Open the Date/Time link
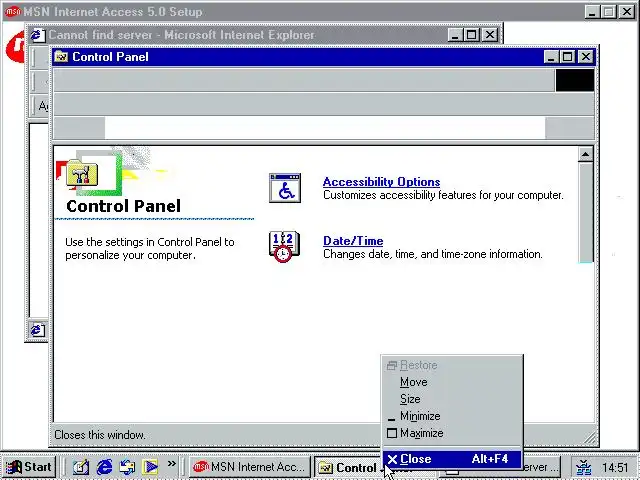640x480 pixels. [x=353, y=241]
